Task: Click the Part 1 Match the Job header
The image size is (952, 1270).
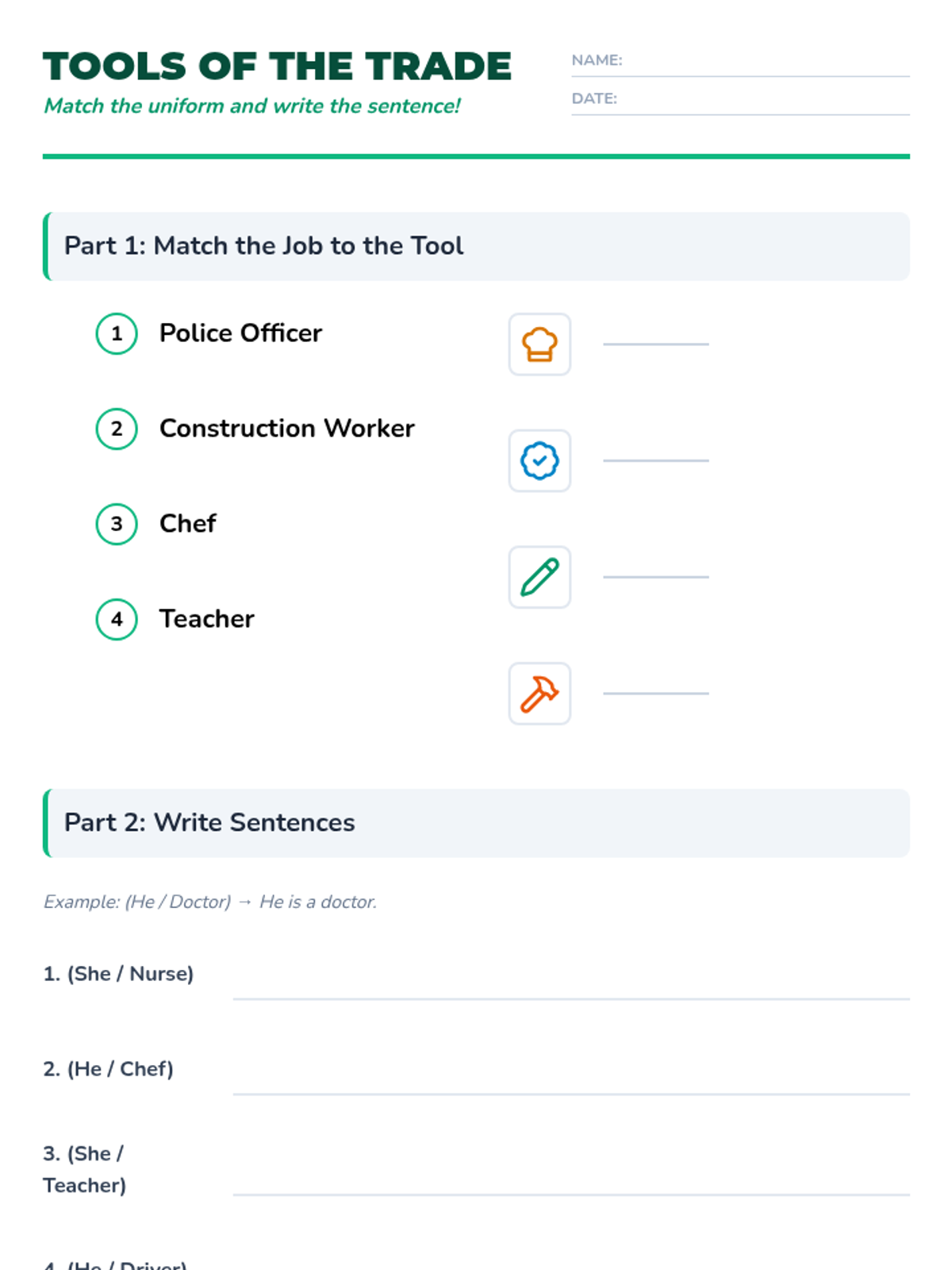Action: coord(476,246)
